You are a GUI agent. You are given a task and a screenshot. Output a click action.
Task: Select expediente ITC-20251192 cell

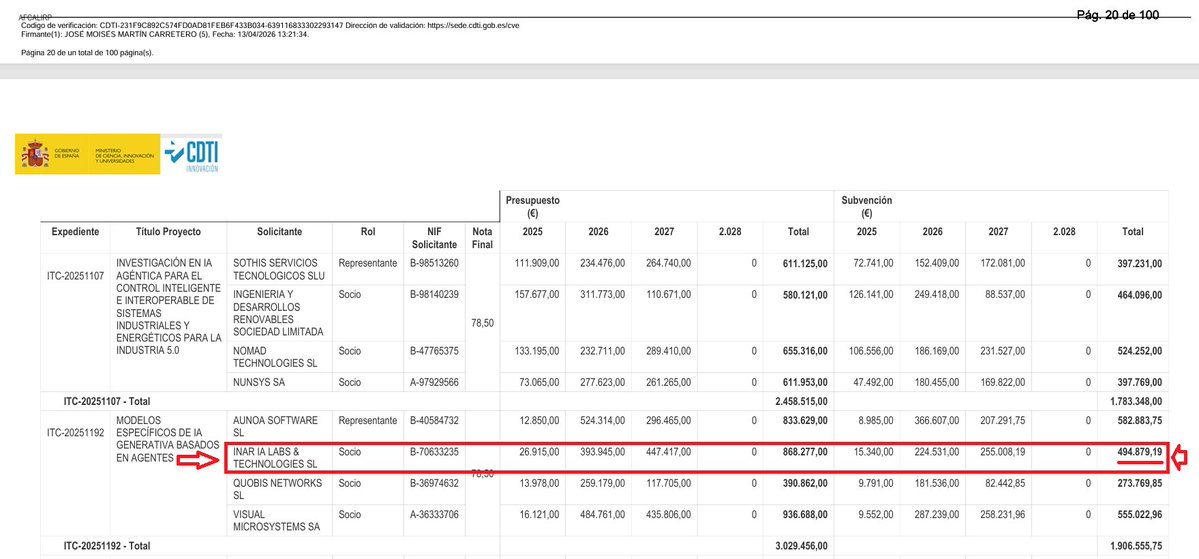75,433
